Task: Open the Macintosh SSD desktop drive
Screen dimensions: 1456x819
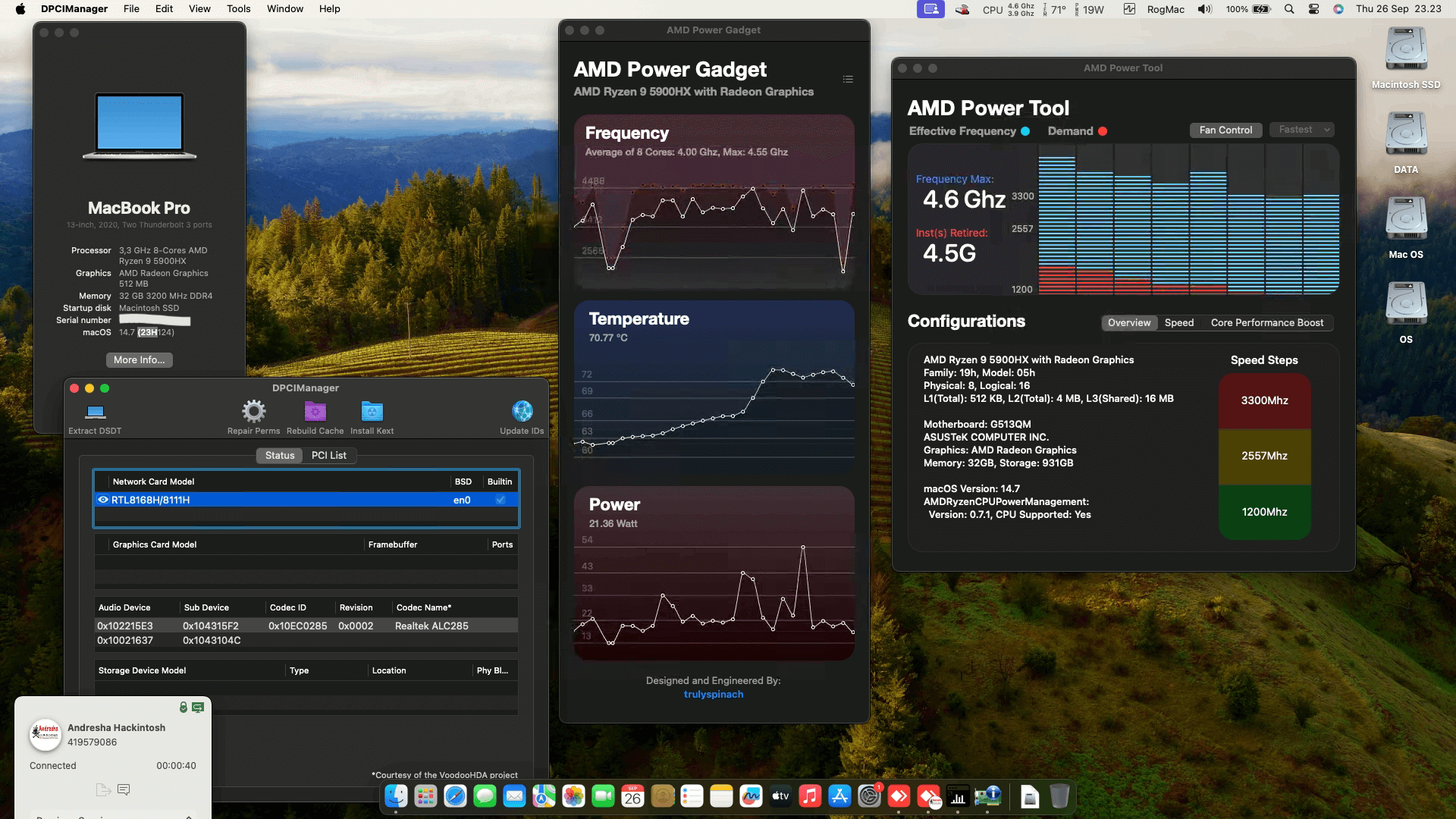Action: click(x=1406, y=58)
